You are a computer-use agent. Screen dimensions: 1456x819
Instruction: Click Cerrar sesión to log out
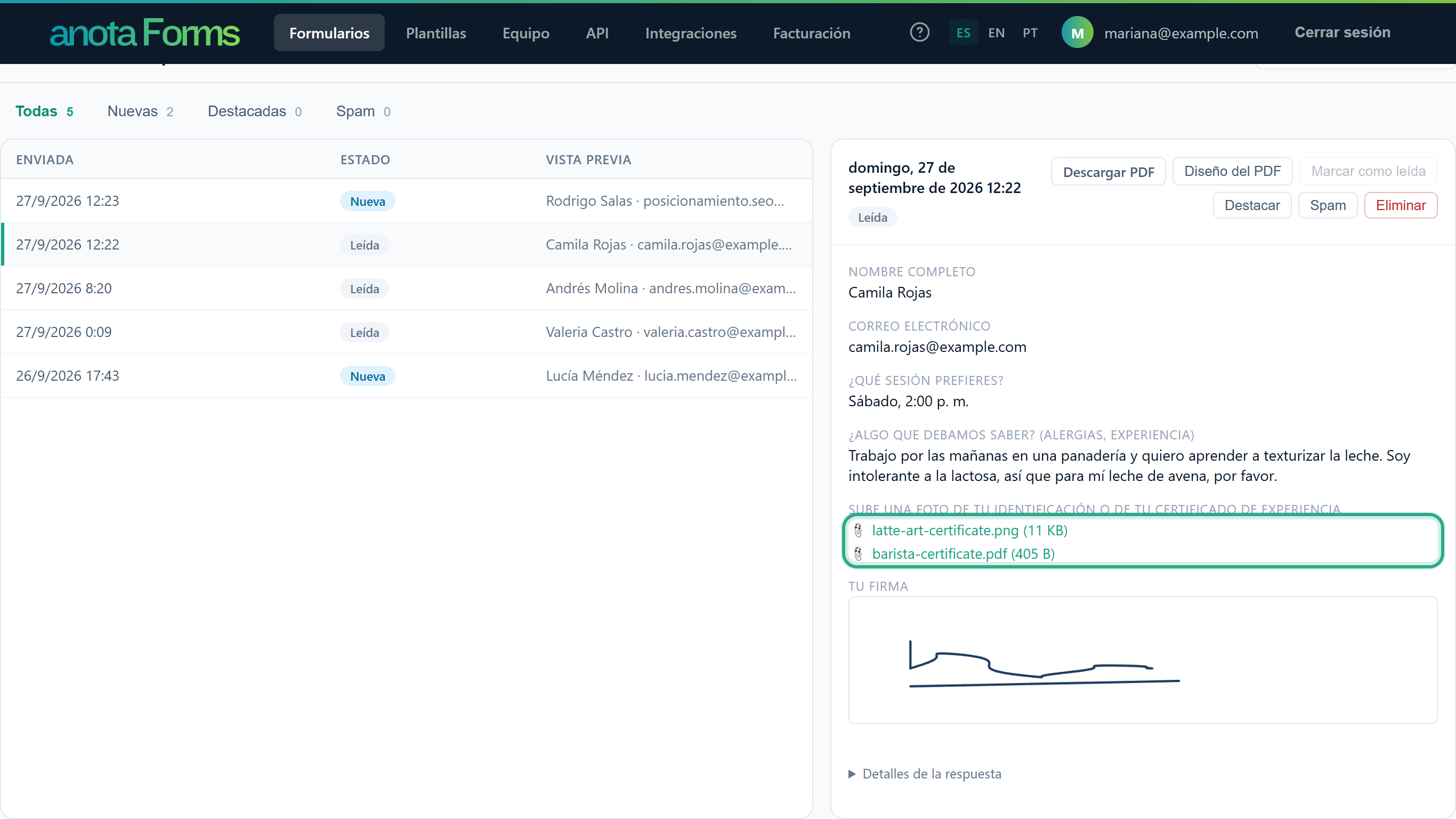pos(1342,32)
